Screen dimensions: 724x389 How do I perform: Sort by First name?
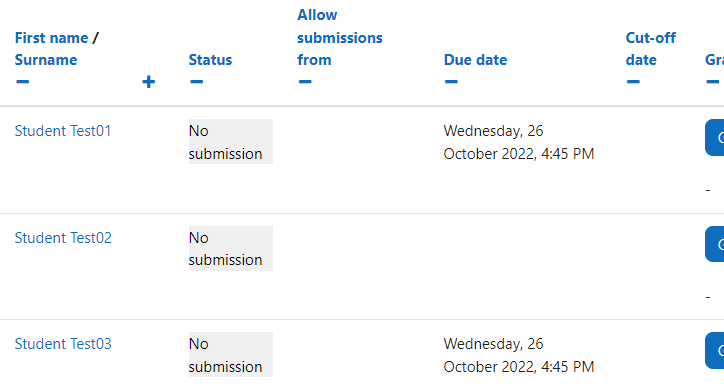click(51, 38)
